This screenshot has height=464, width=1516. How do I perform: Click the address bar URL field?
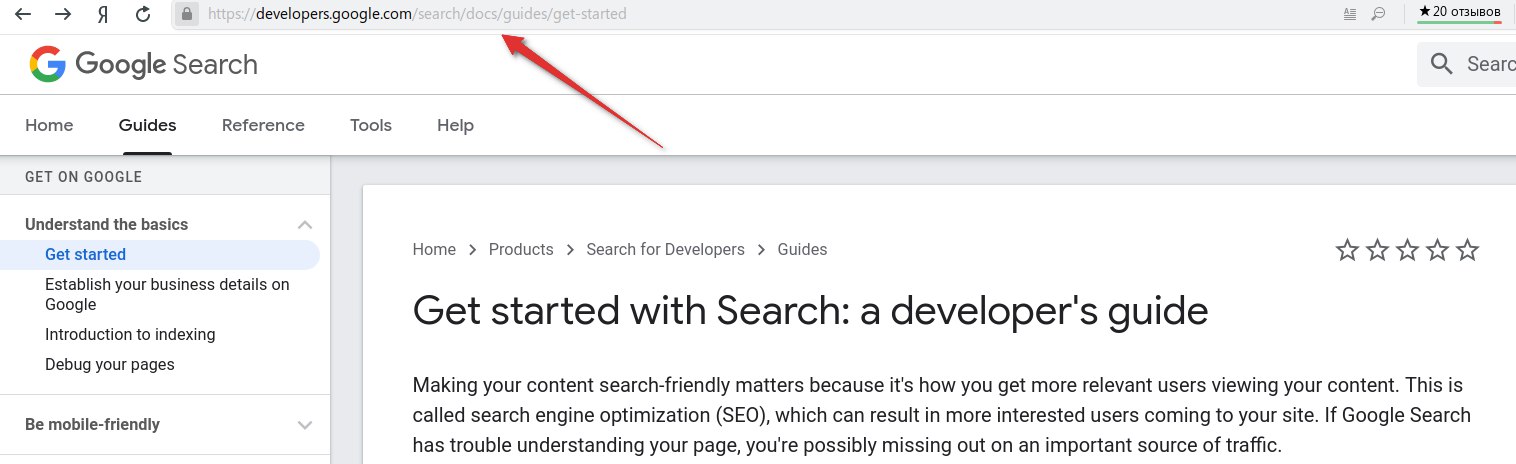pyautogui.click(x=760, y=14)
